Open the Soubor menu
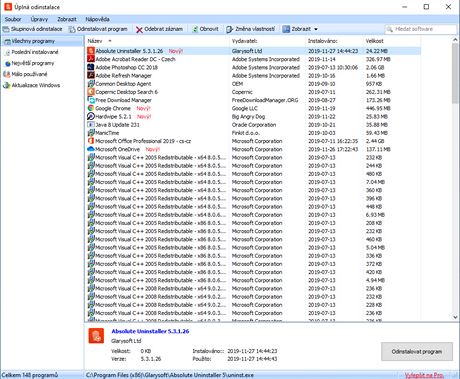 coord(13,19)
